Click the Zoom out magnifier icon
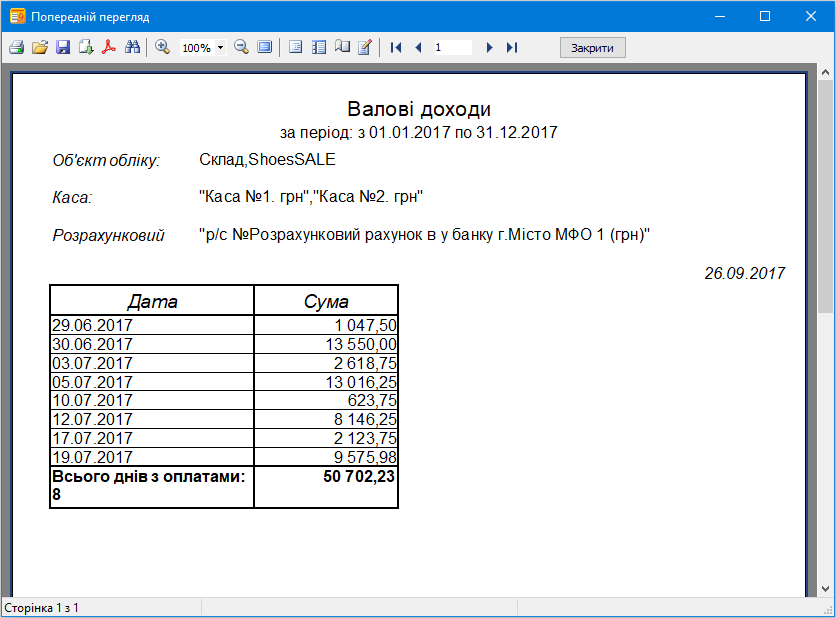This screenshot has width=836, height=618. 241,47
